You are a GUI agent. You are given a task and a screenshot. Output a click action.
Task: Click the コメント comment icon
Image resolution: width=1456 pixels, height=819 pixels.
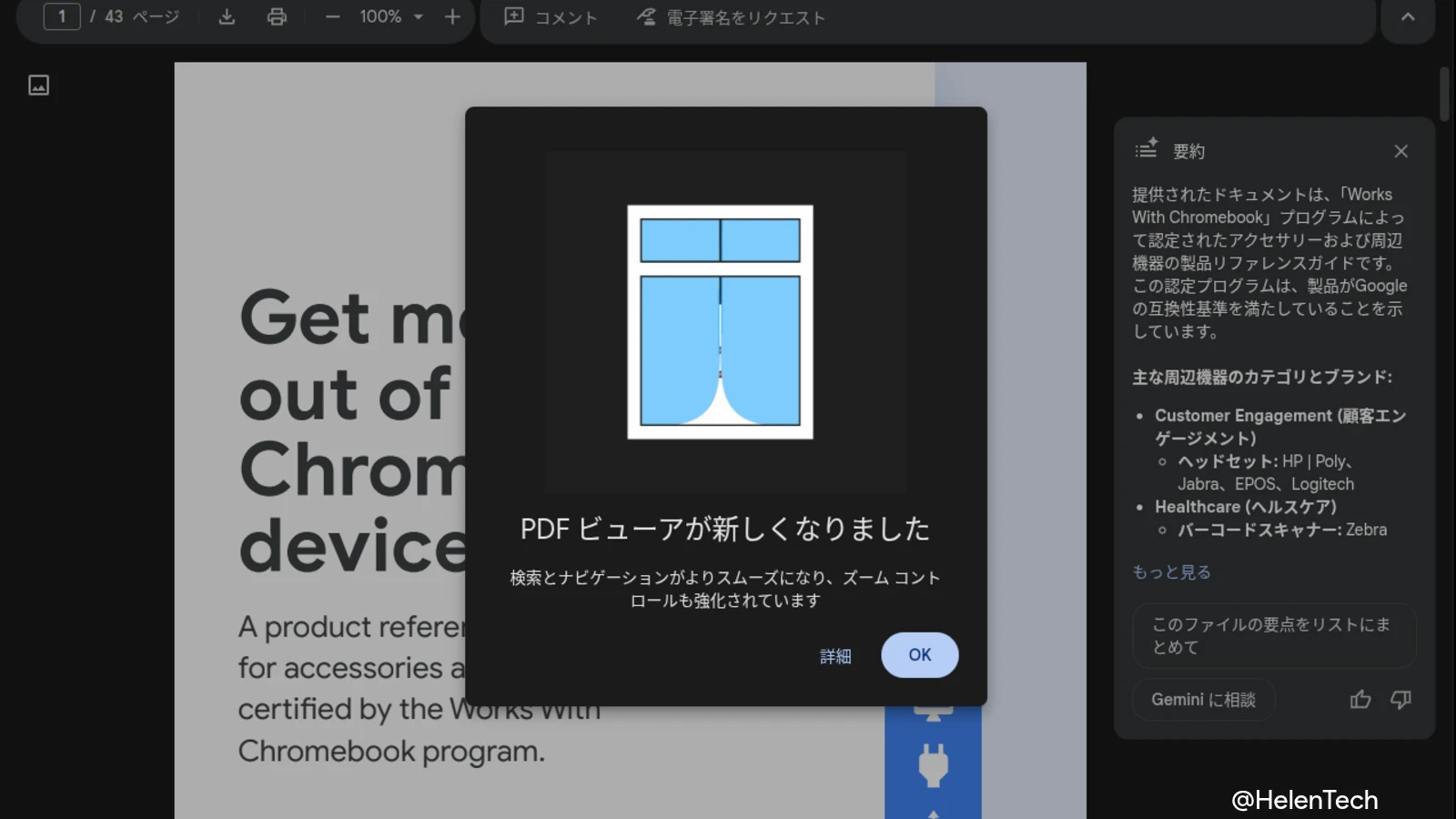(x=516, y=16)
